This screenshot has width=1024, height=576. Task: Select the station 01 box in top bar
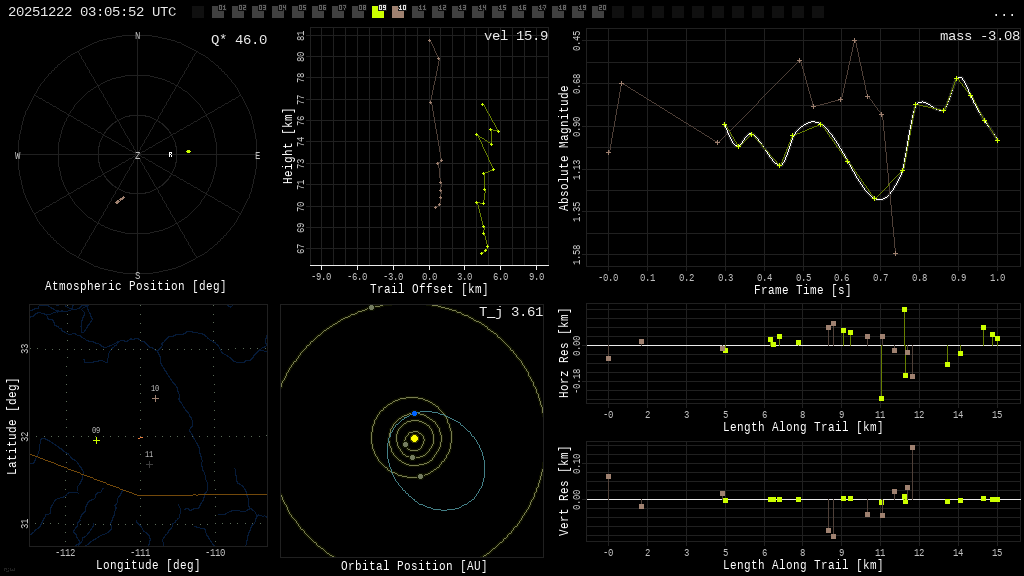(218, 12)
